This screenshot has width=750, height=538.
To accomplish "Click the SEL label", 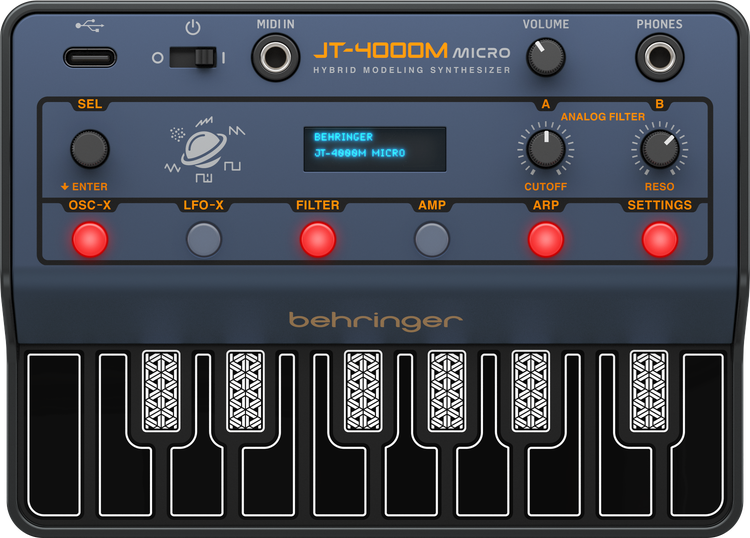I will pyautogui.click(x=89, y=104).
